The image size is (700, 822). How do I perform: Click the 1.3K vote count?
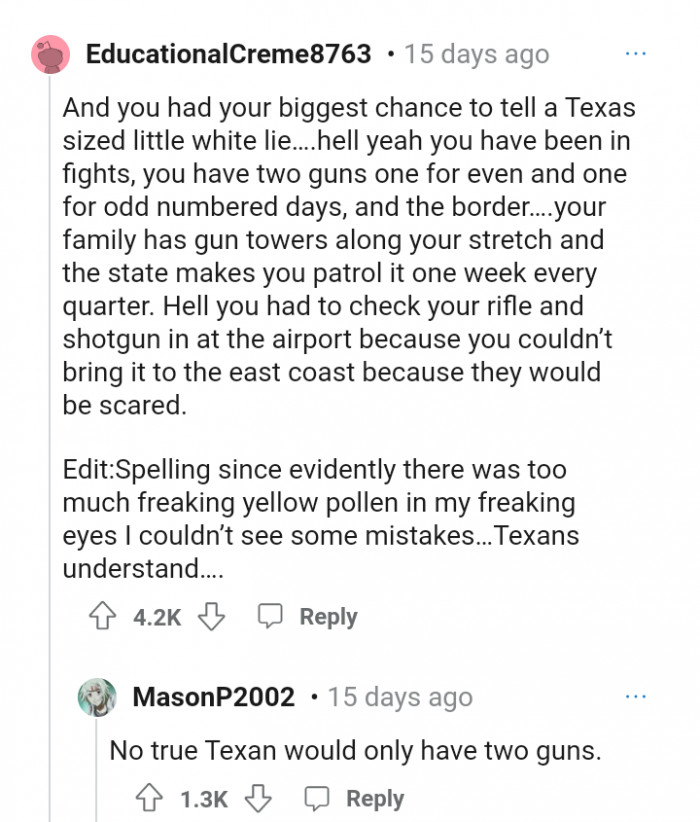point(204,798)
